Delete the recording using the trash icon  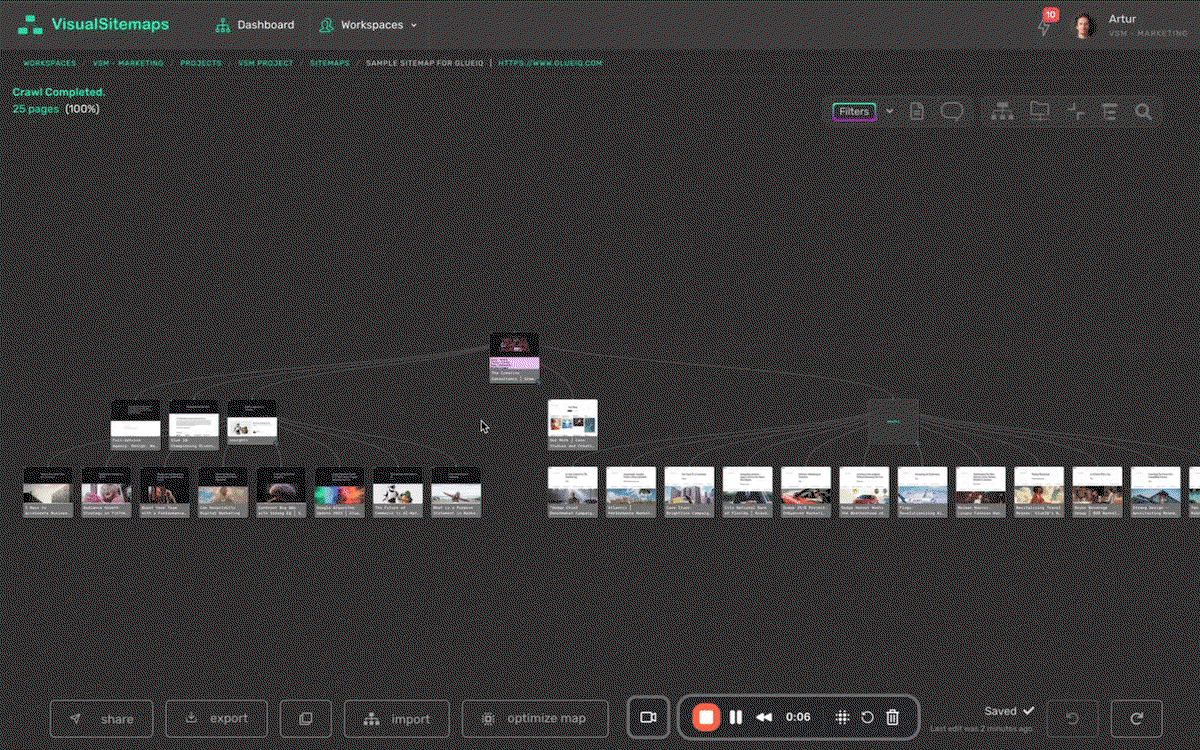click(x=894, y=717)
